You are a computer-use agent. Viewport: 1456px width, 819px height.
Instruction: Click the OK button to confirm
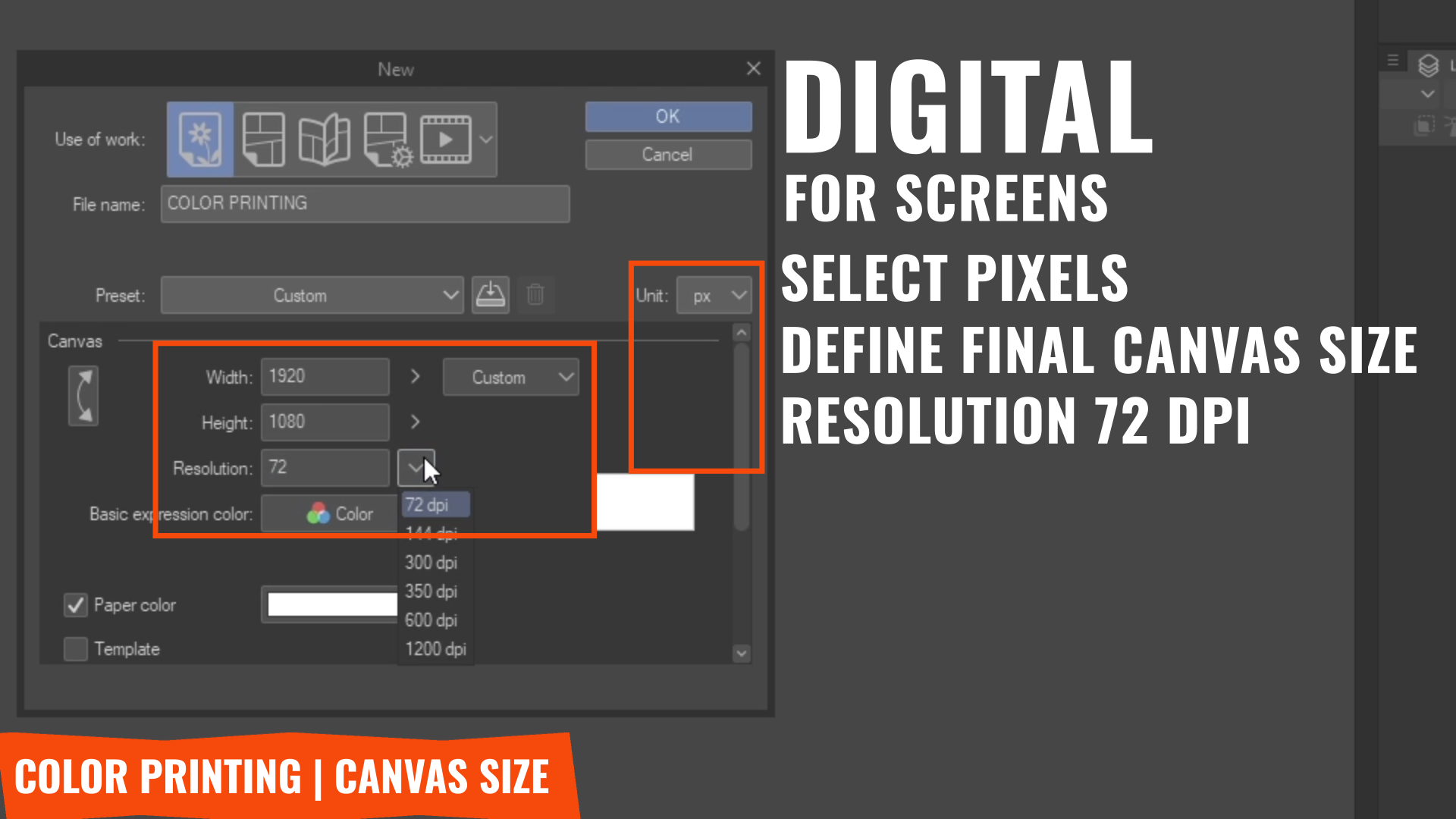coord(667,117)
